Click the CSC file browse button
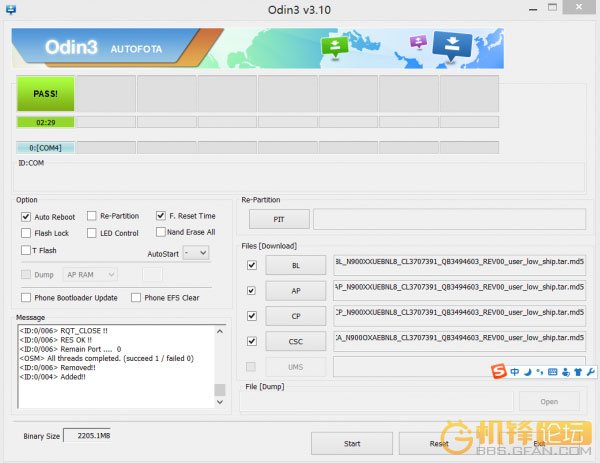This screenshot has width=600, height=463. coord(296,341)
